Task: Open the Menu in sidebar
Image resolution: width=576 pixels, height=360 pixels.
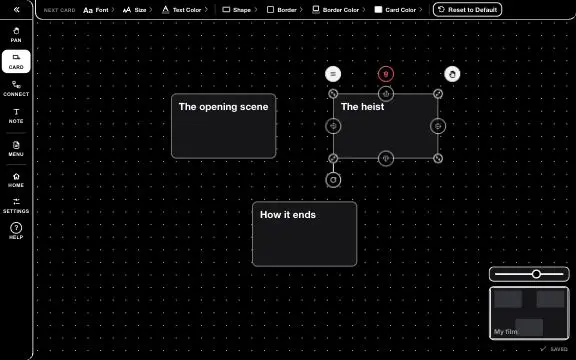Action: (x=16, y=148)
